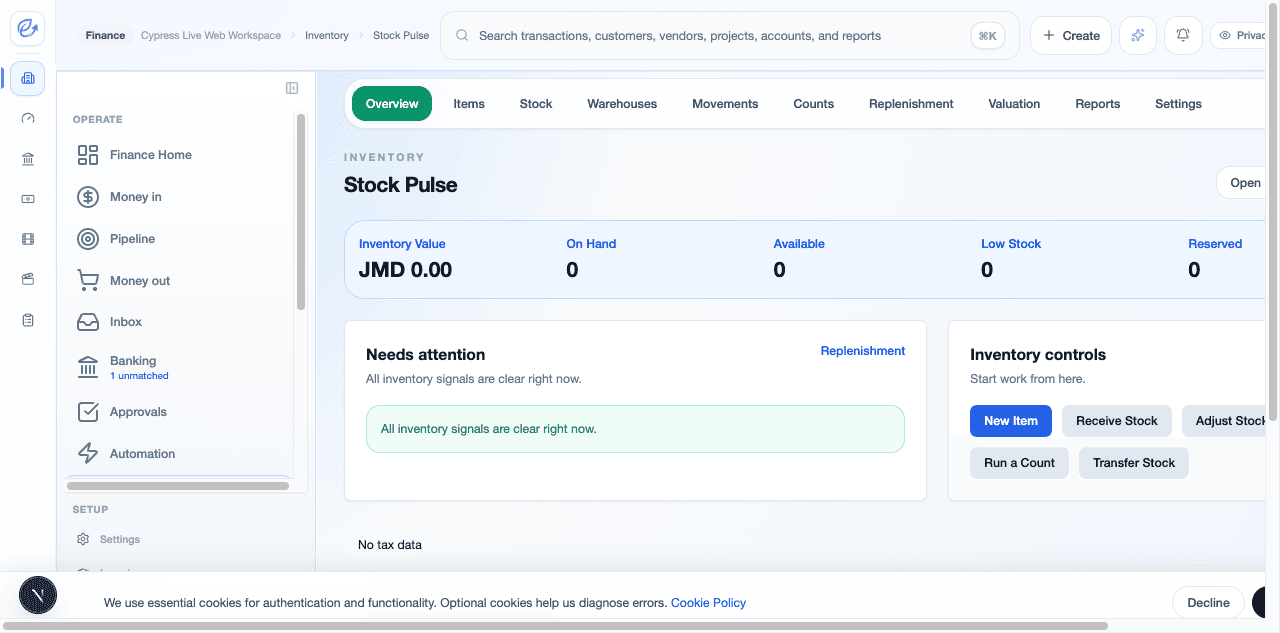Open the notifications bell
Screen dimensions: 1280x633
(1183, 35)
